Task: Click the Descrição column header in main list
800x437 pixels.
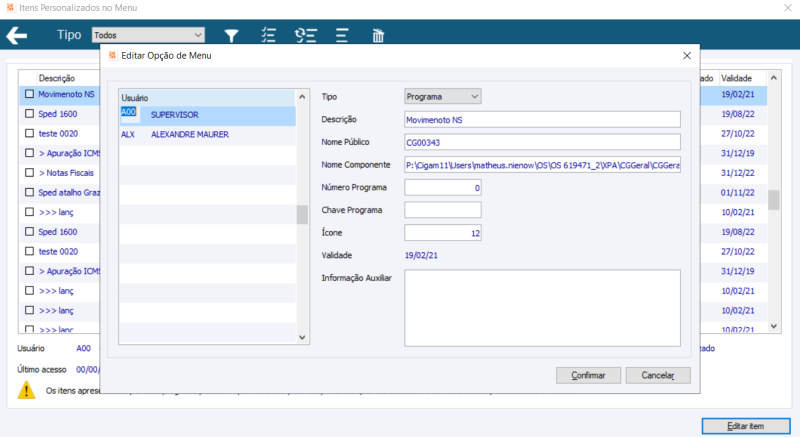Action: pos(57,78)
